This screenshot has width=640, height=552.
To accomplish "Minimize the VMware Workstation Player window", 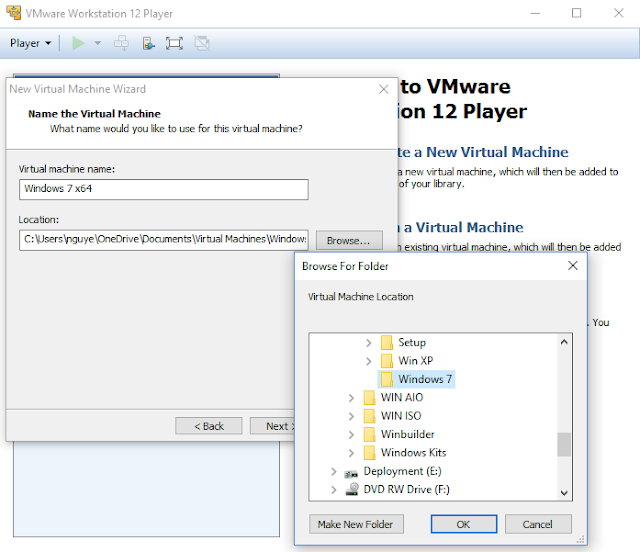I will pos(535,13).
